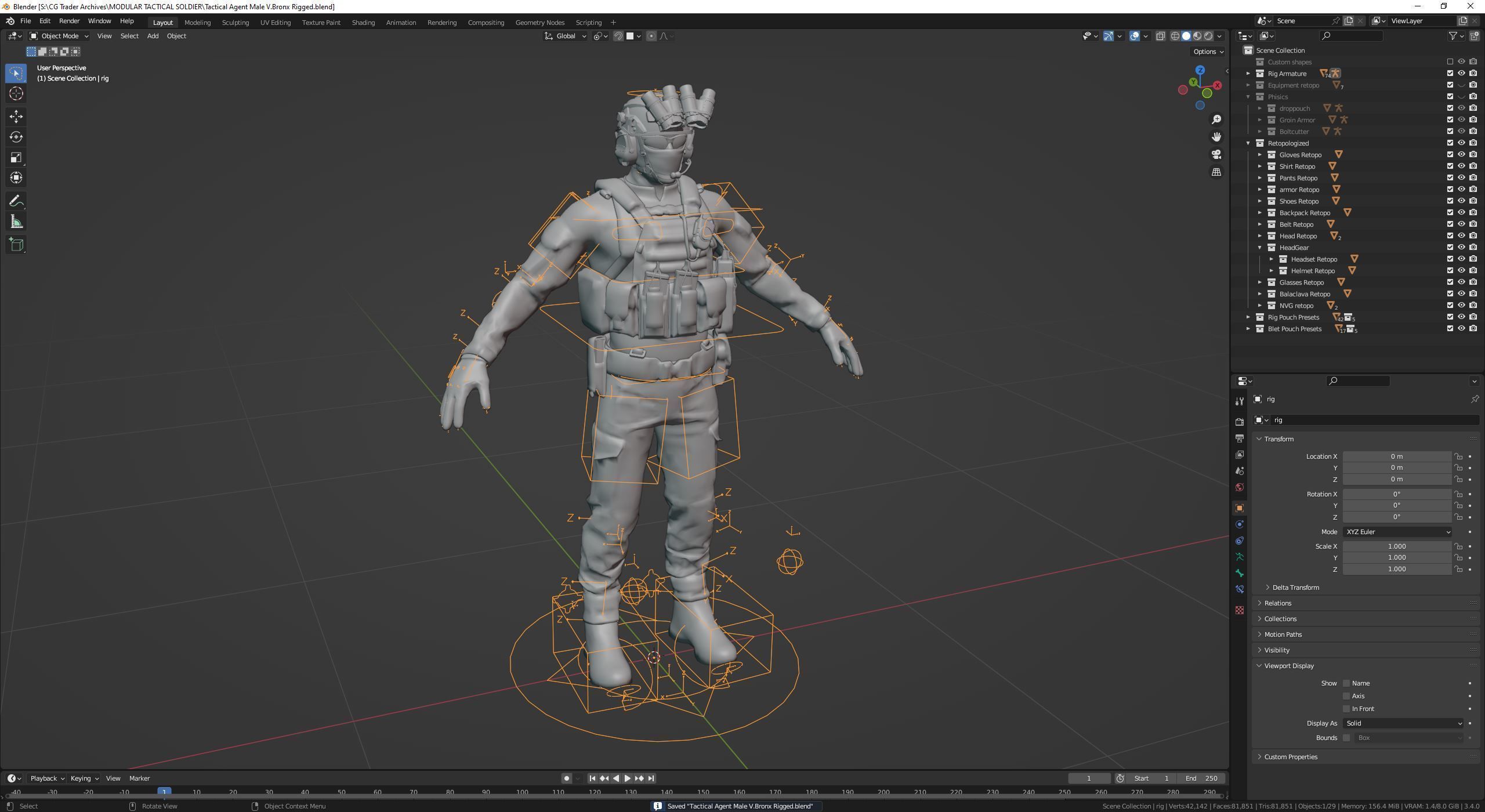Expand the Custom Properties panel
1485x812 pixels.
click(x=1290, y=757)
